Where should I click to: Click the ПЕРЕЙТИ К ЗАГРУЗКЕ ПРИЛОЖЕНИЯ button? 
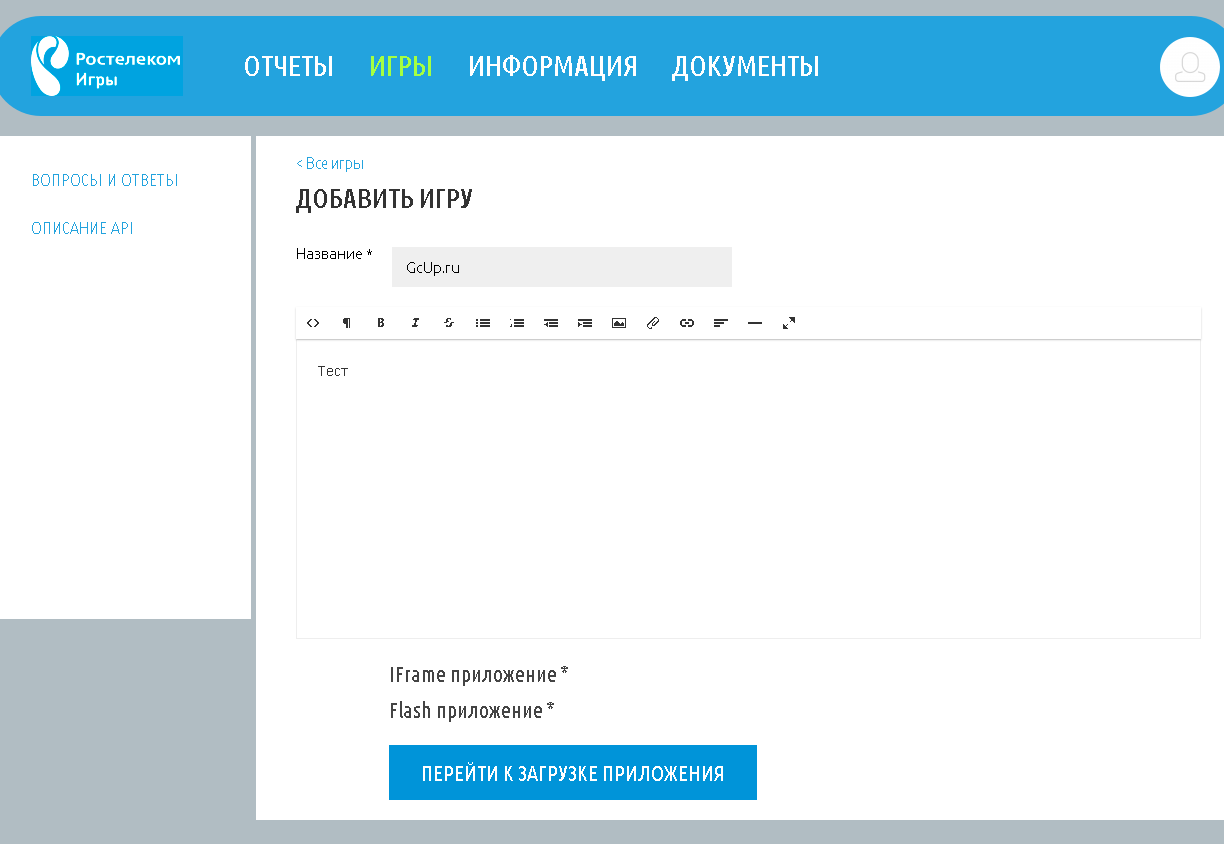573,773
